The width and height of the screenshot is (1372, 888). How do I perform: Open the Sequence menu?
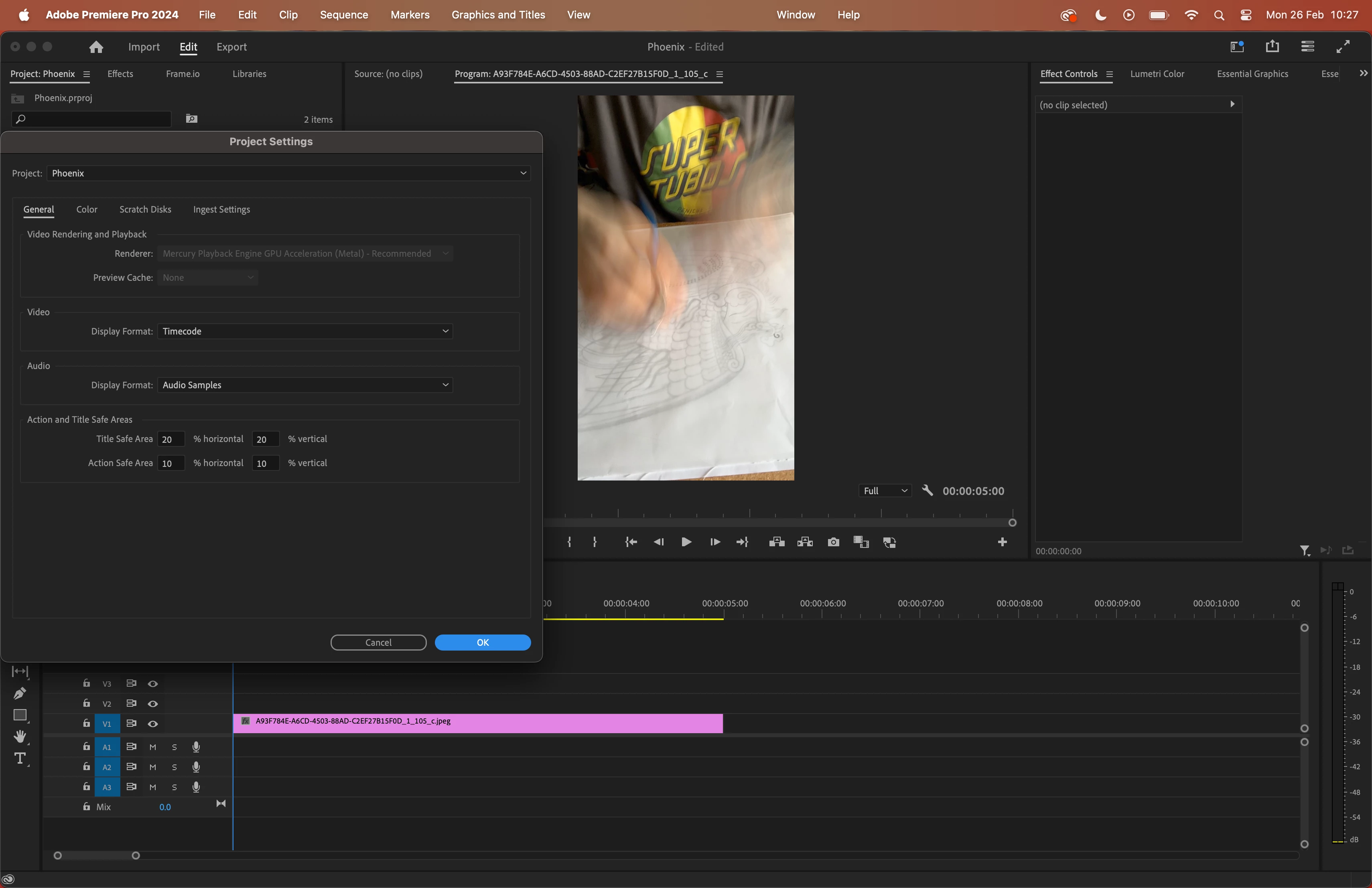(343, 15)
